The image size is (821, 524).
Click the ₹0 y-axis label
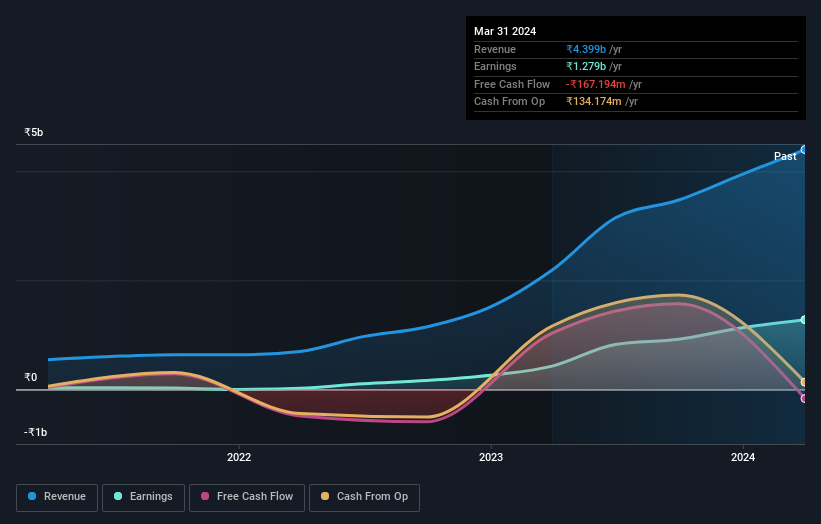point(30,377)
